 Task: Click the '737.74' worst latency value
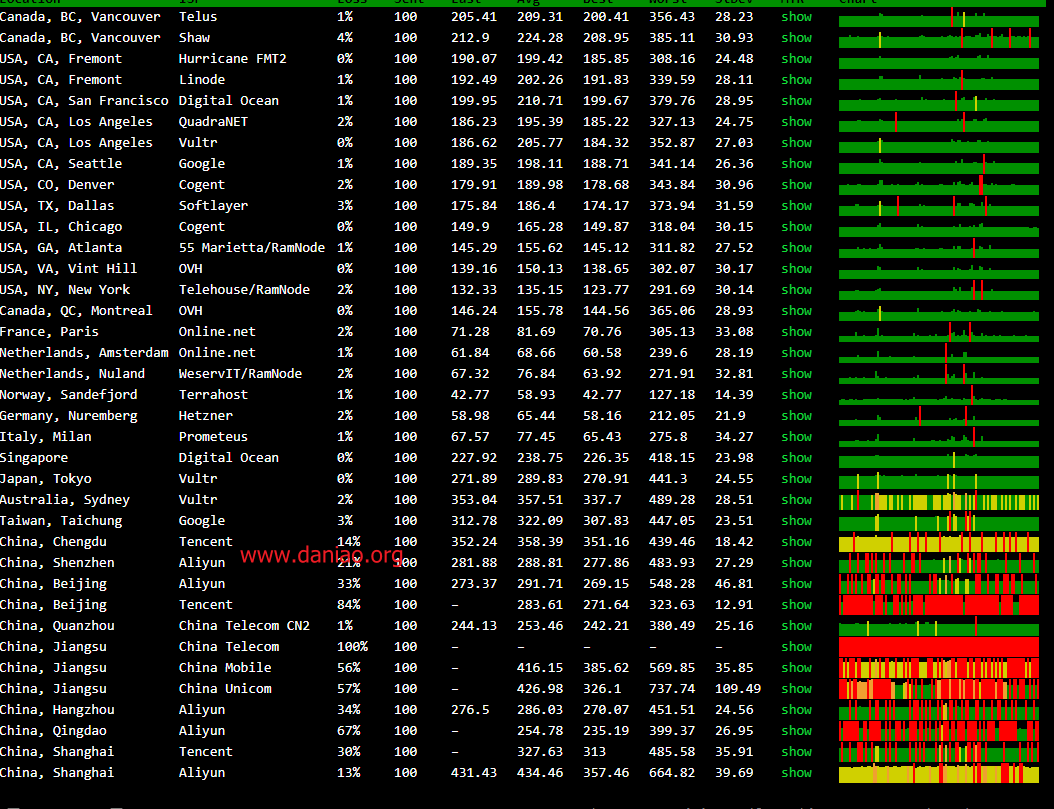672,689
